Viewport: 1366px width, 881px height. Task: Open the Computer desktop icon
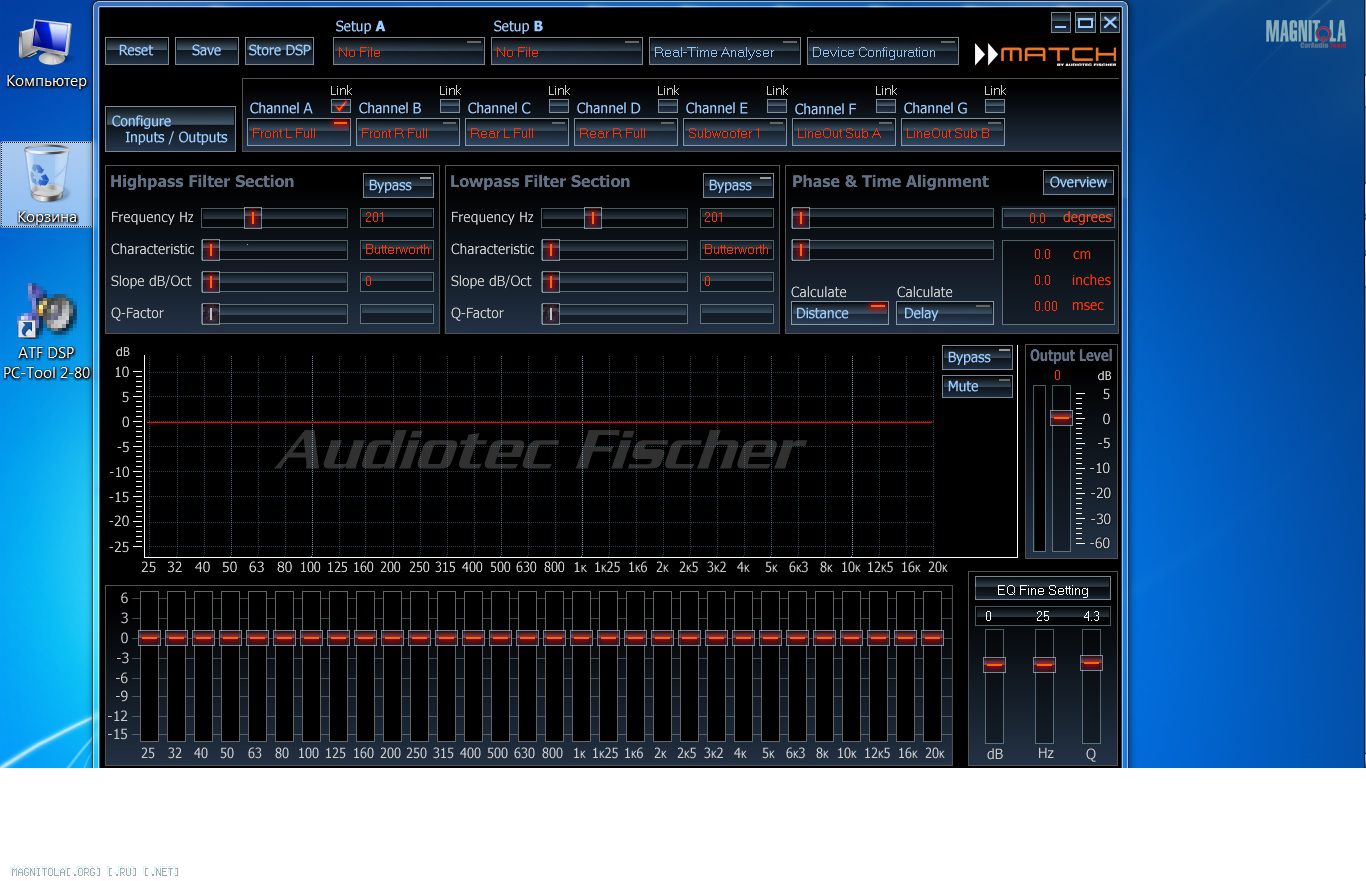[x=46, y=53]
